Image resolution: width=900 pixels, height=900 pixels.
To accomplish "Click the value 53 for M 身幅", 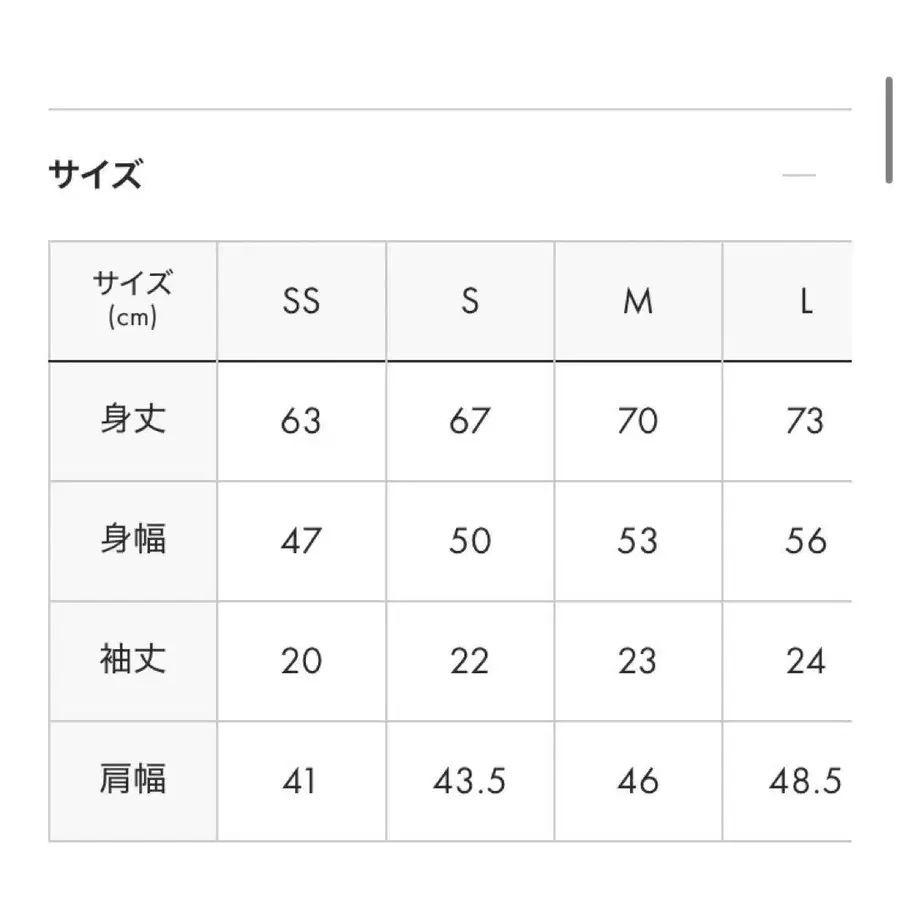I will pos(638,541).
